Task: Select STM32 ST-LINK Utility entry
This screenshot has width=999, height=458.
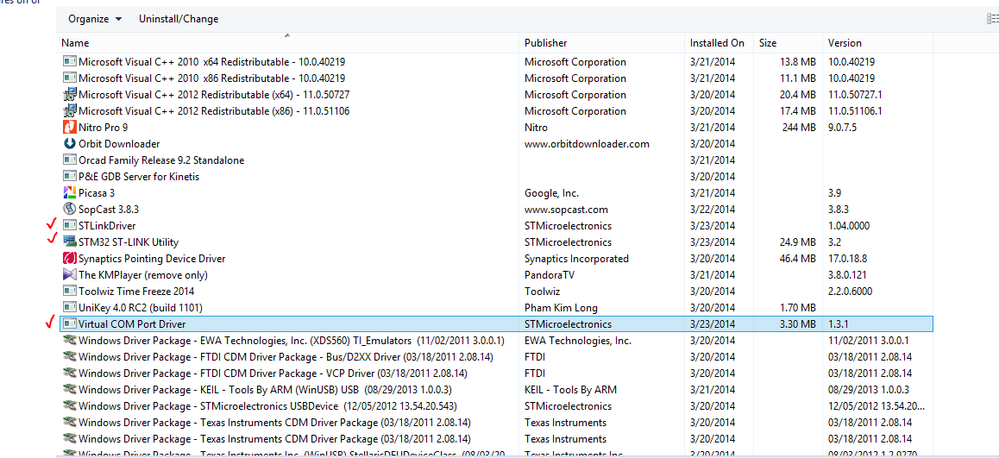Action: [x=128, y=242]
